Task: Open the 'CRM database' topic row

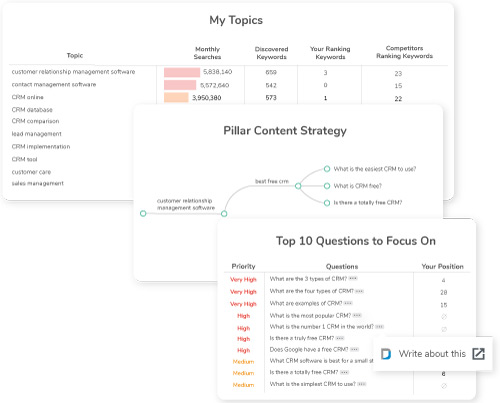Action: tap(32, 110)
